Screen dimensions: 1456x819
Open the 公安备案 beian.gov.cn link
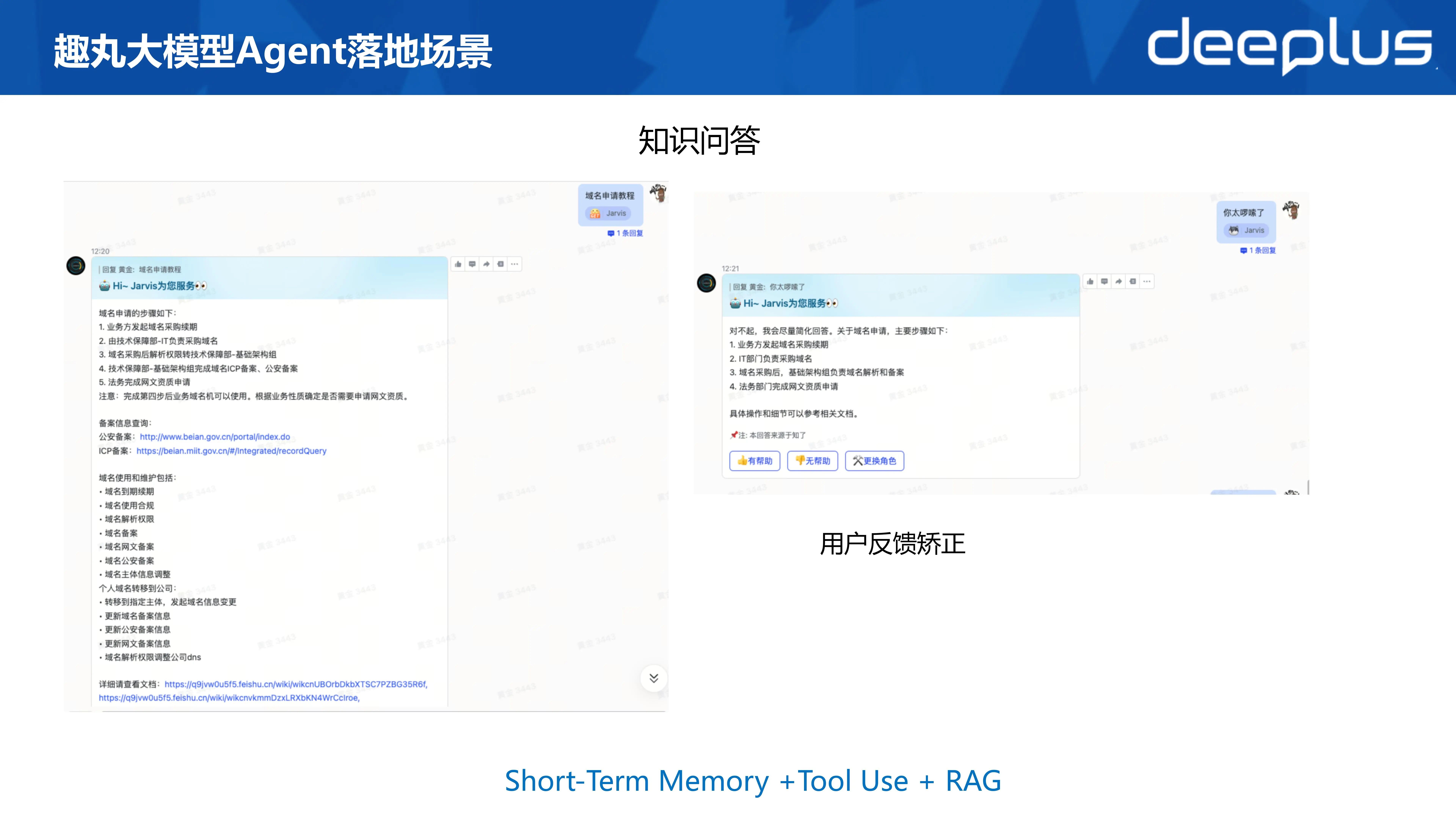tap(215, 437)
